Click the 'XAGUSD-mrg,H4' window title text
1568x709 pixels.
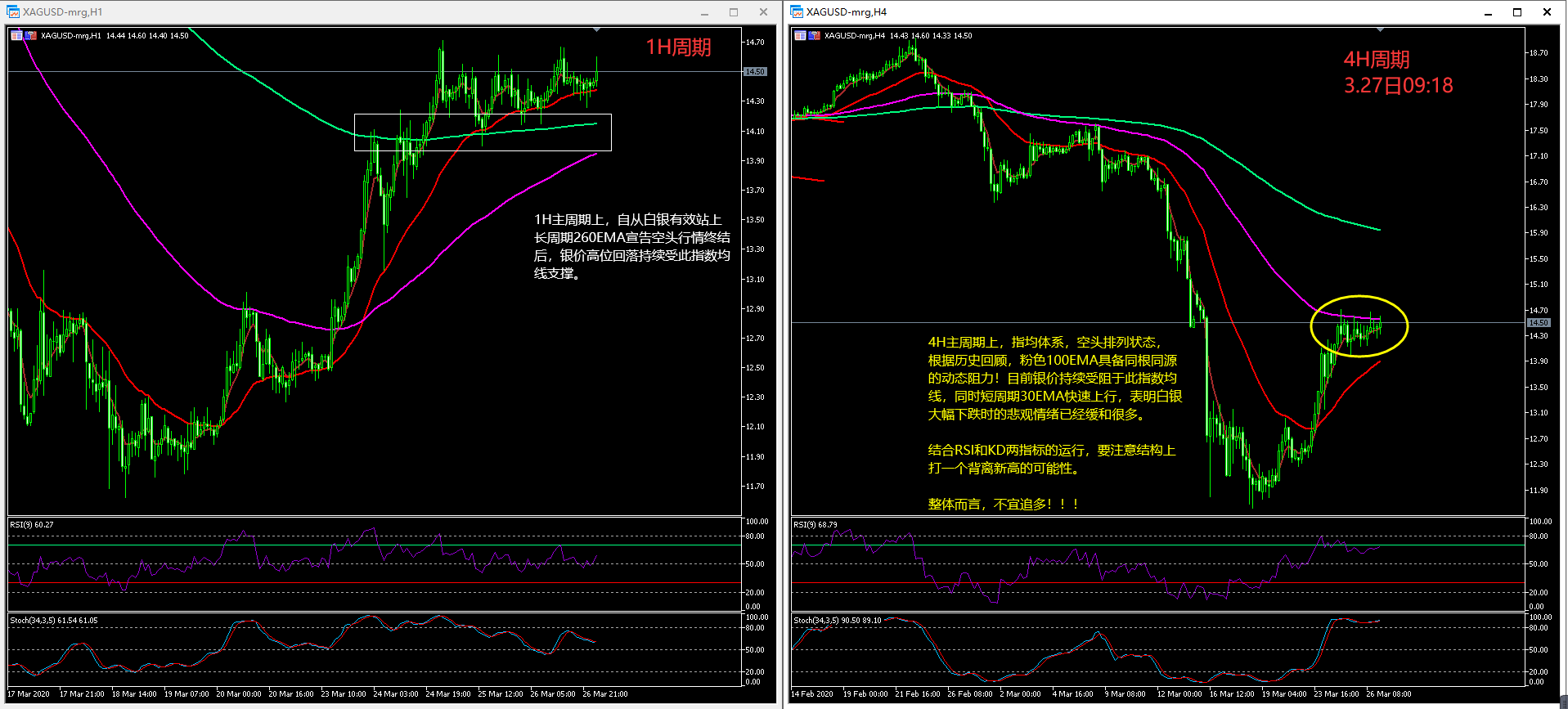[x=847, y=12]
